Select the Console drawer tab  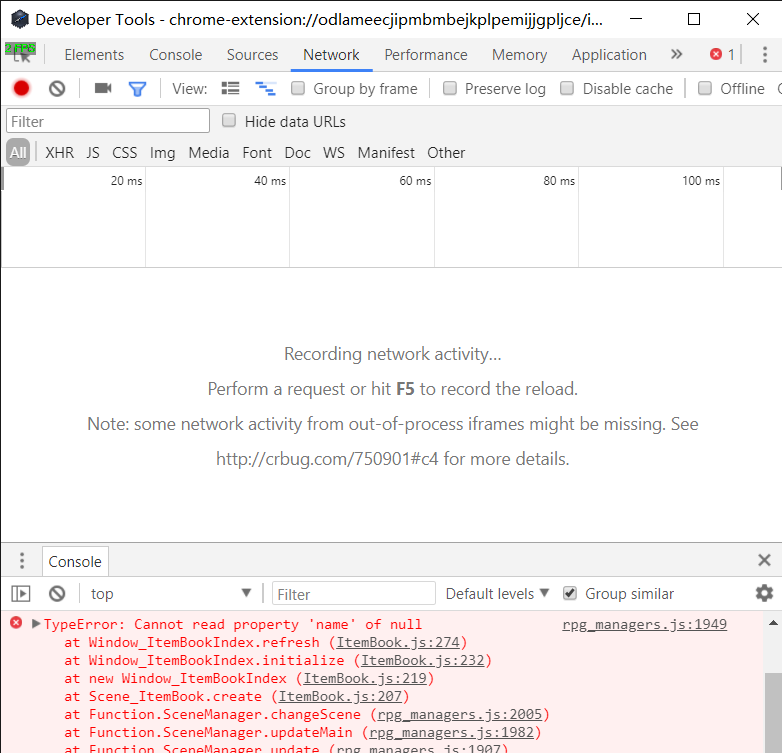pos(75,562)
